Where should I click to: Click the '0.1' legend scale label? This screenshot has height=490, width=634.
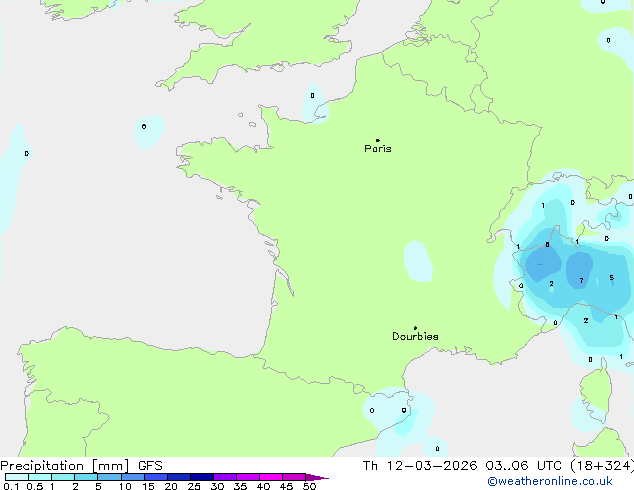[x=11, y=486]
